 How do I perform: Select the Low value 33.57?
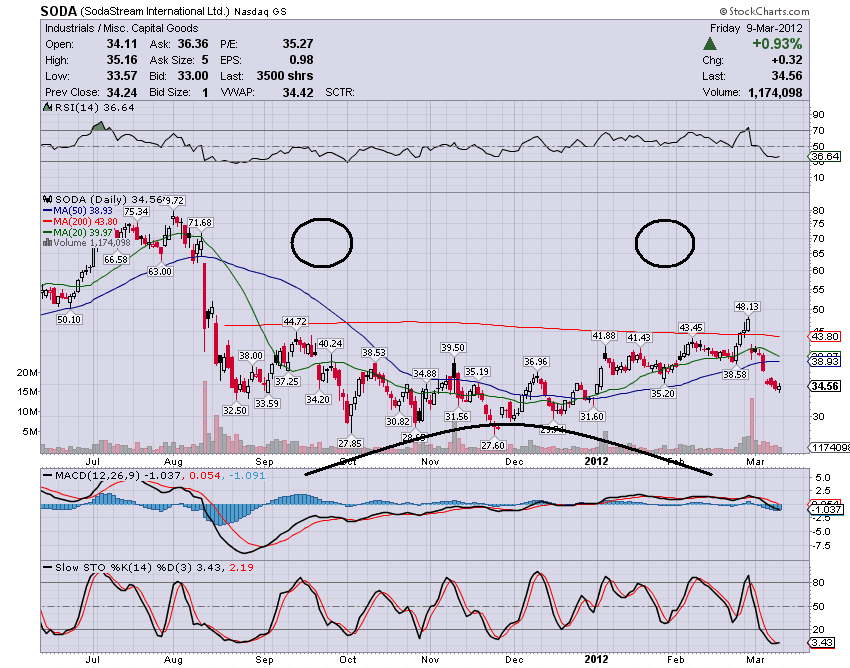[x=122, y=76]
